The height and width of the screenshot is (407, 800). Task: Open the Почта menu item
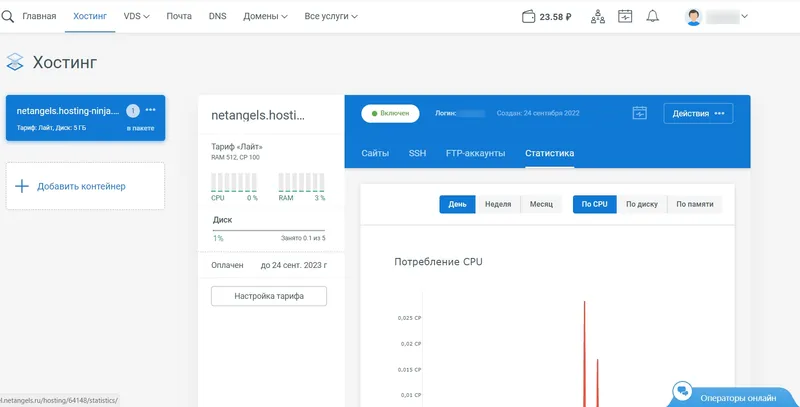(179, 16)
